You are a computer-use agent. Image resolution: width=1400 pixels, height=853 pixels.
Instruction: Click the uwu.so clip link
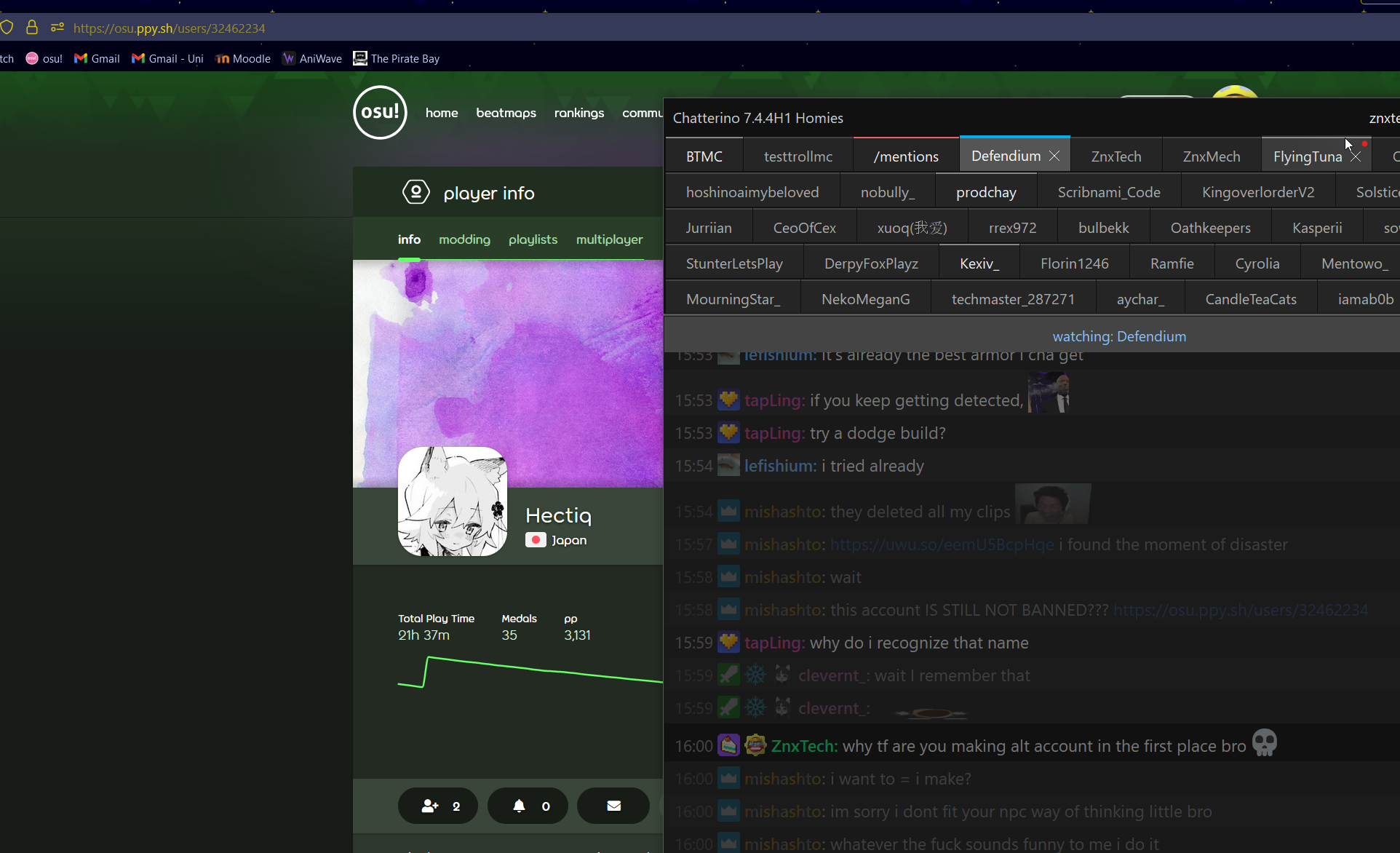pos(941,544)
